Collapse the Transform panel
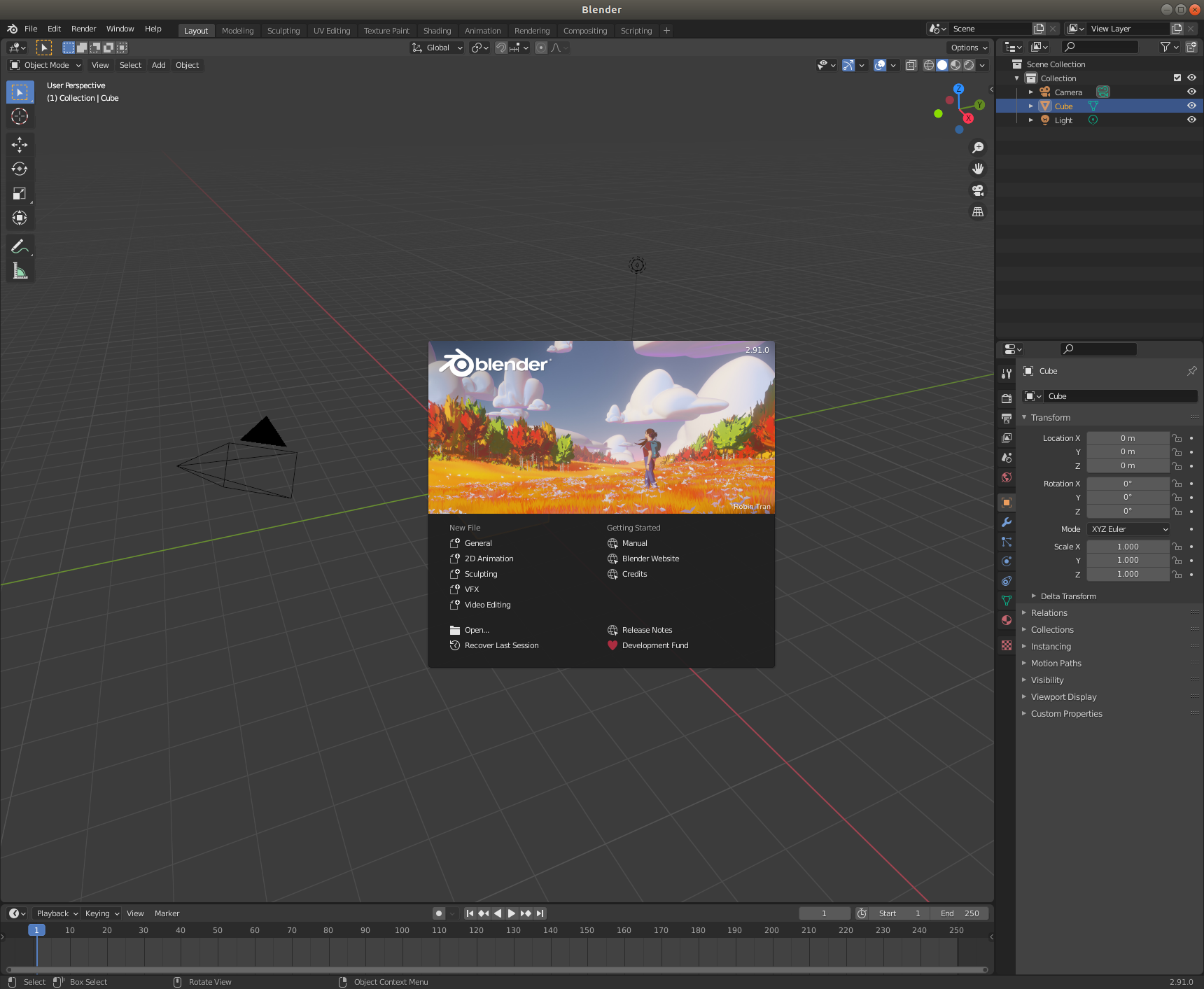Screen dimensions: 1204x989 click(x=1050, y=418)
